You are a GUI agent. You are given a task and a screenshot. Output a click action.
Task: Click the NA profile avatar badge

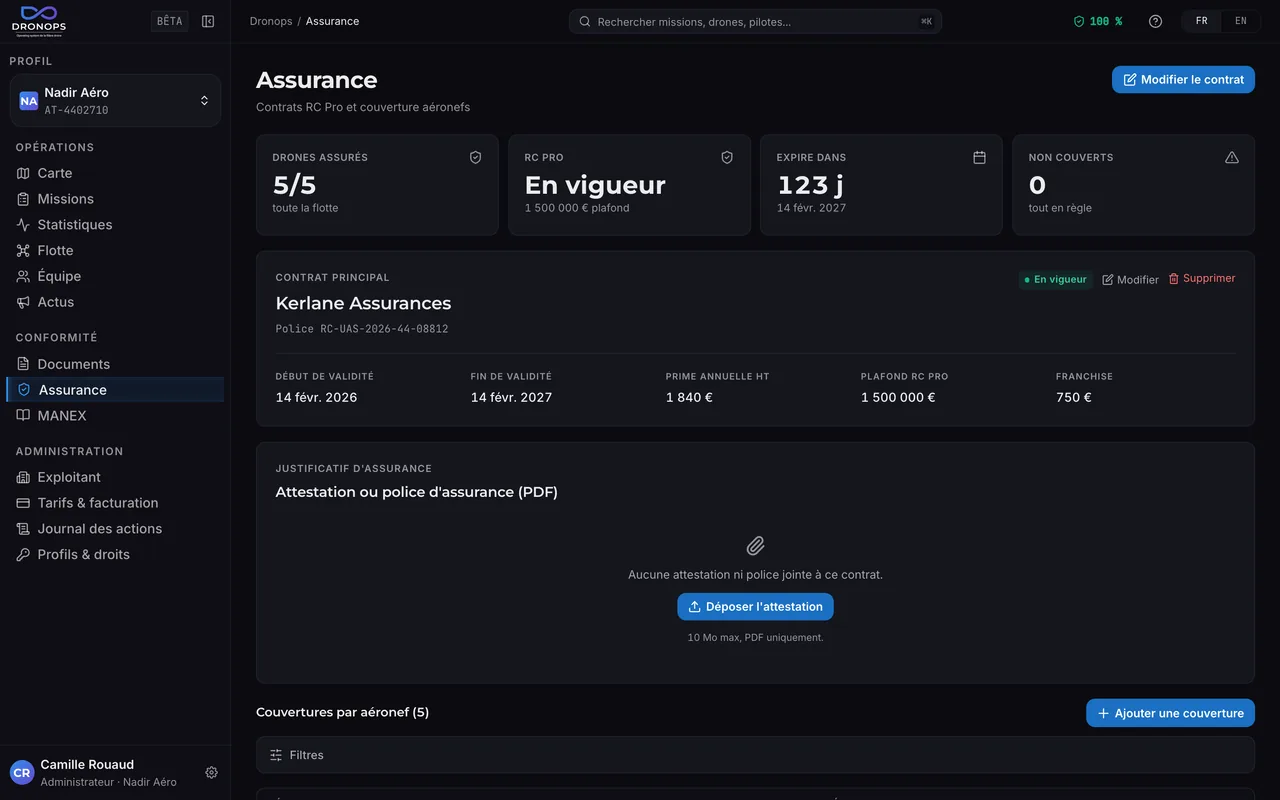click(29, 101)
